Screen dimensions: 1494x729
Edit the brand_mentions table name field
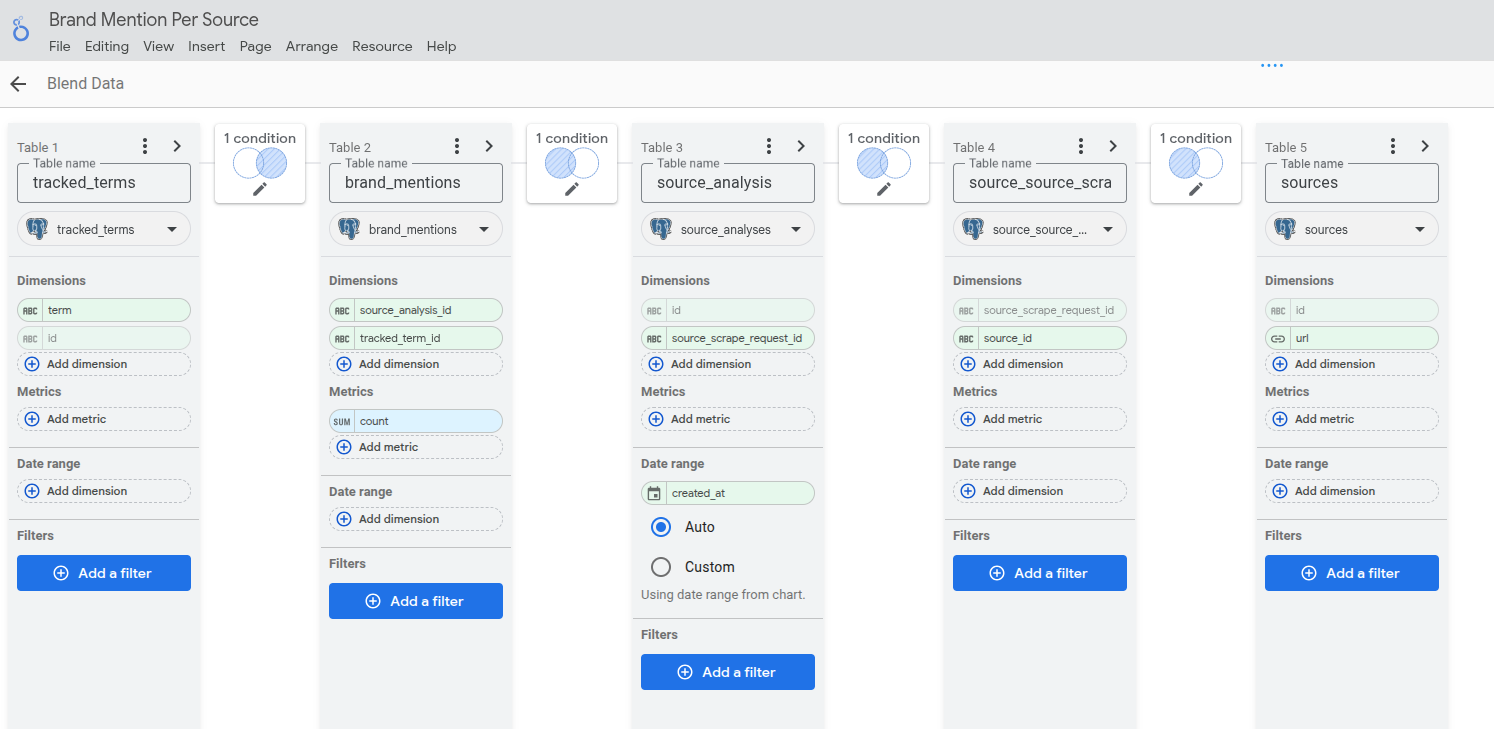(416, 183)
